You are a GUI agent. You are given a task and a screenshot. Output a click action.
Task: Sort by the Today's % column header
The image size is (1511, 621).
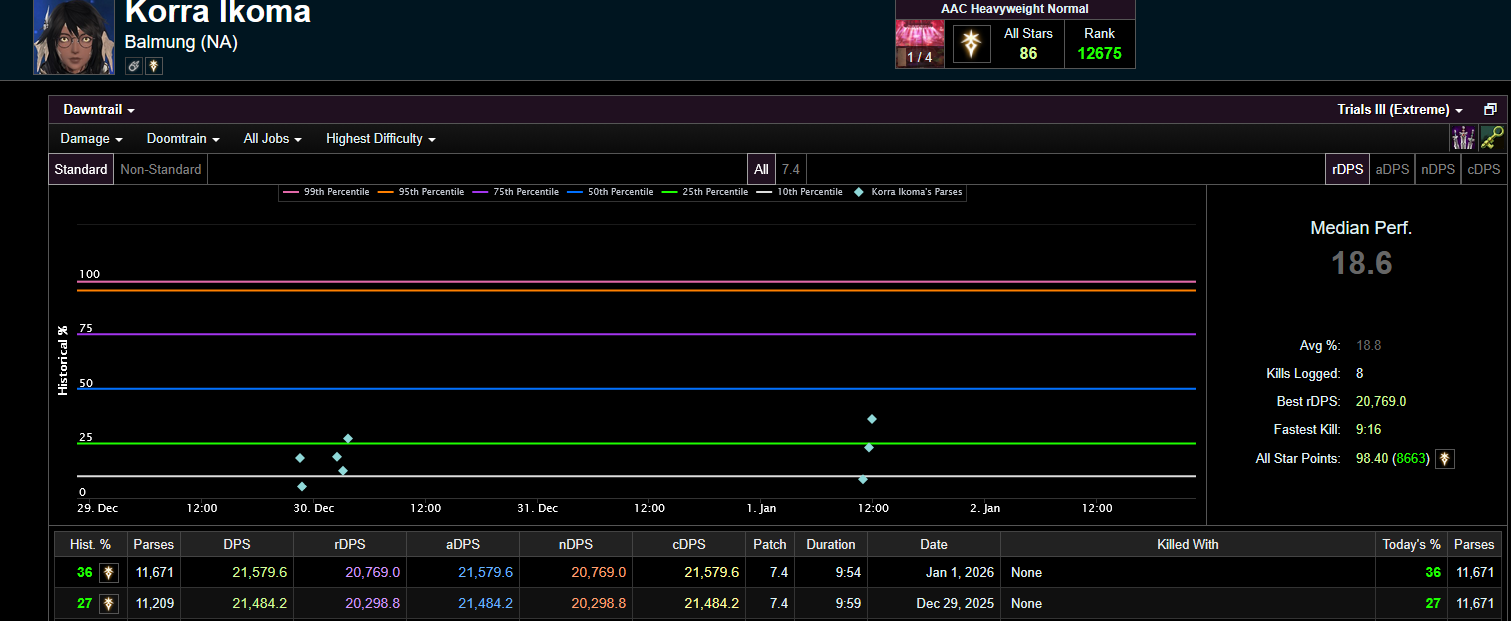1412,545
